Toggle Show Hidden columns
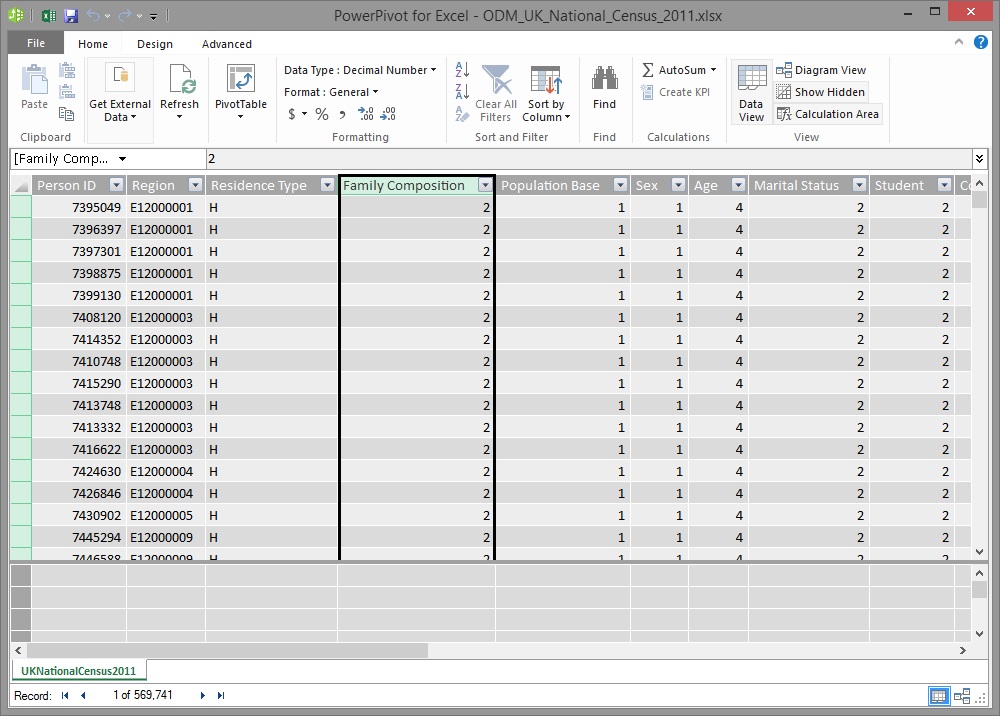This screenshot has width=1000, height=716. click(x=821, y=92)
